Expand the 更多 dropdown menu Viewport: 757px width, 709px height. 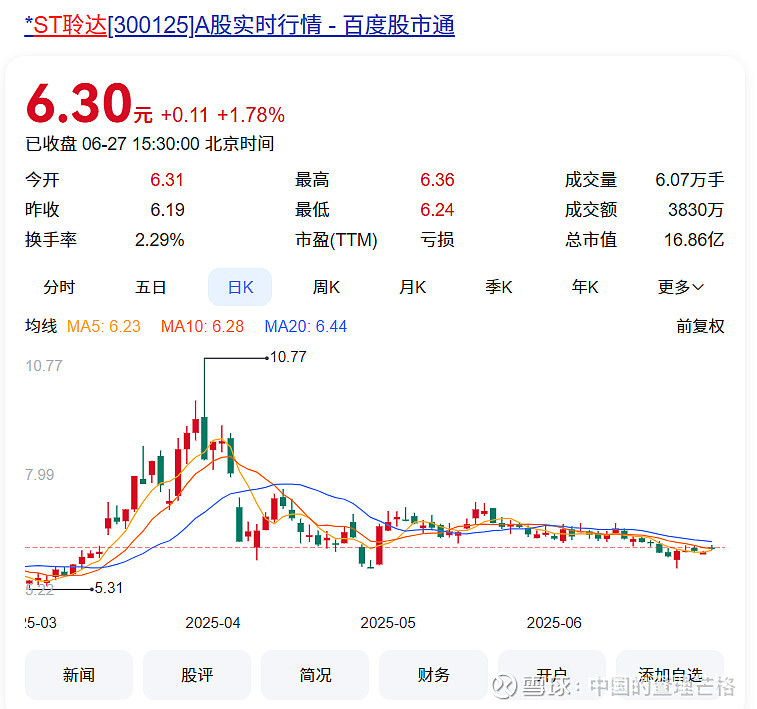(x=680, y=287)
